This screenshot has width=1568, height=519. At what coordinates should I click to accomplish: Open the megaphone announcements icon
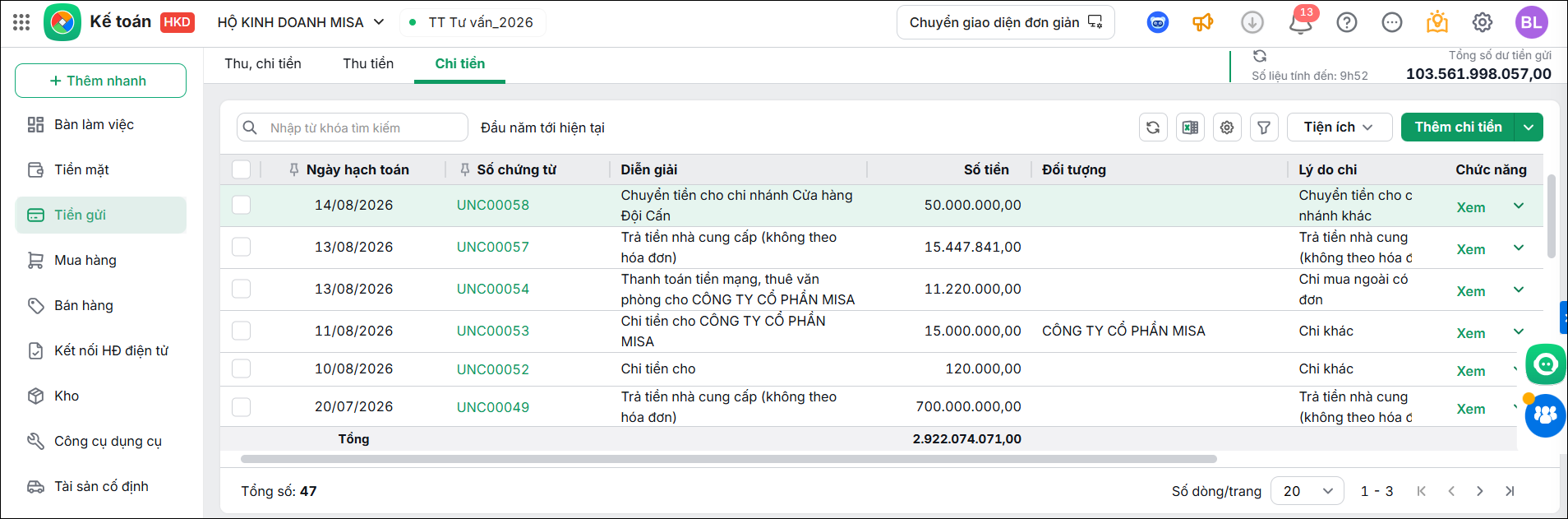point(1203,22)
